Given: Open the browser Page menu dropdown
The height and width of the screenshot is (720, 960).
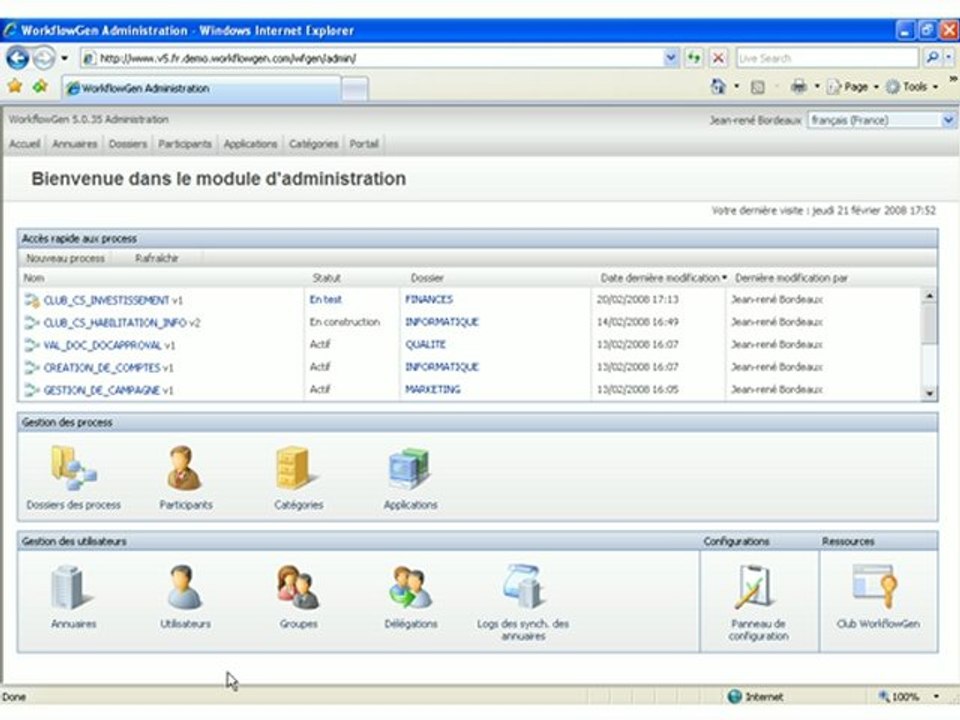Looking at the screenshot, I should pyautogui.click(x=854, y=87).
